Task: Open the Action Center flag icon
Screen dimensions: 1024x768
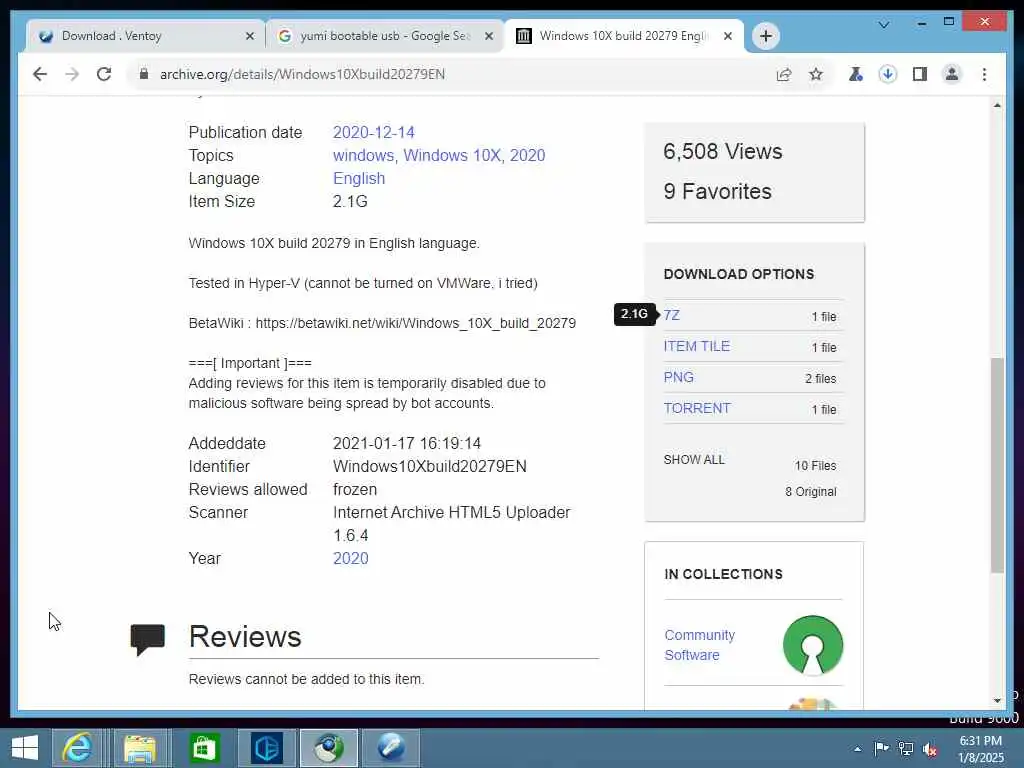Action: click(x=882, y=748)
